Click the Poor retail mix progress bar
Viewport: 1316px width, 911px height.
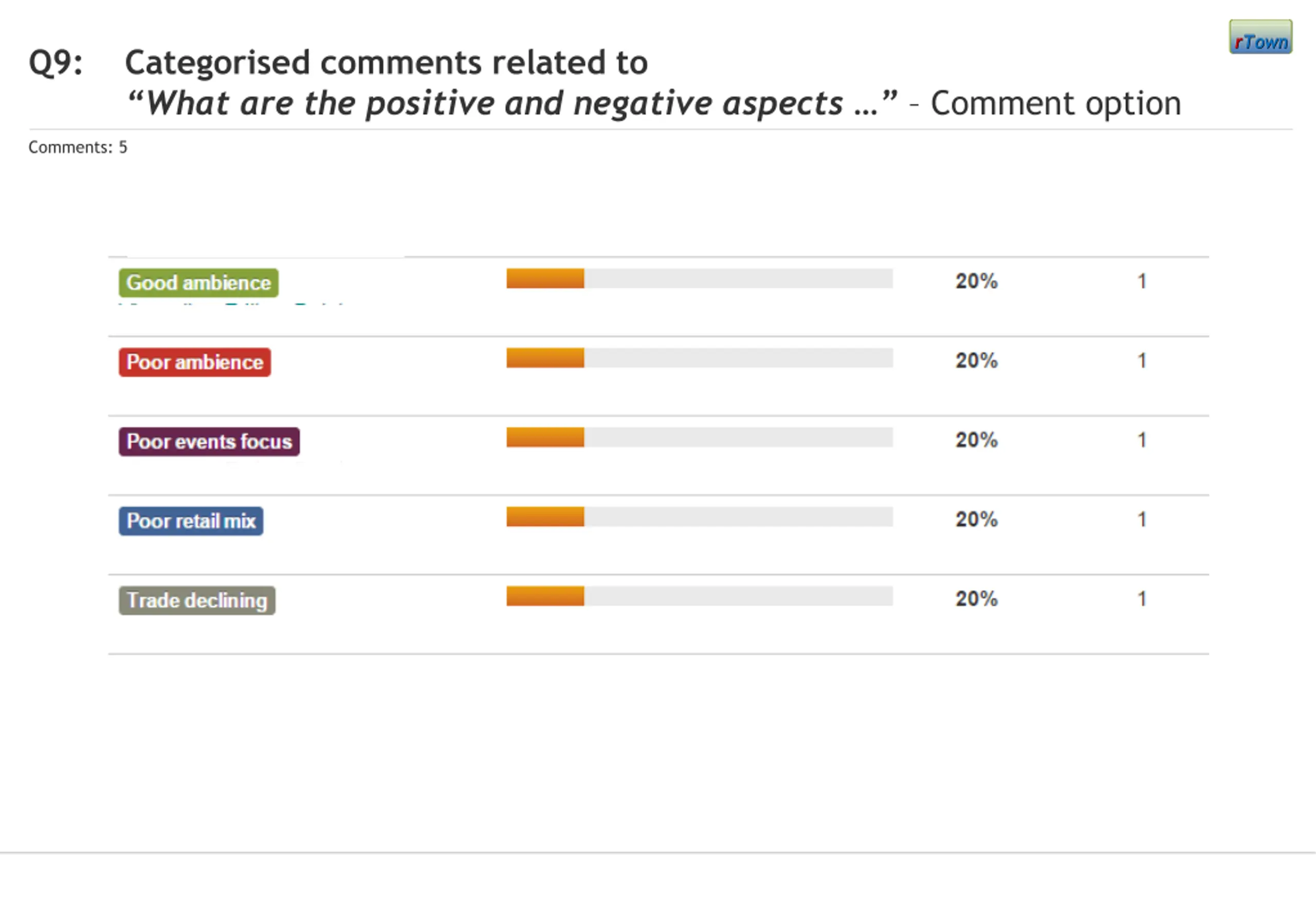coord(699,517)
